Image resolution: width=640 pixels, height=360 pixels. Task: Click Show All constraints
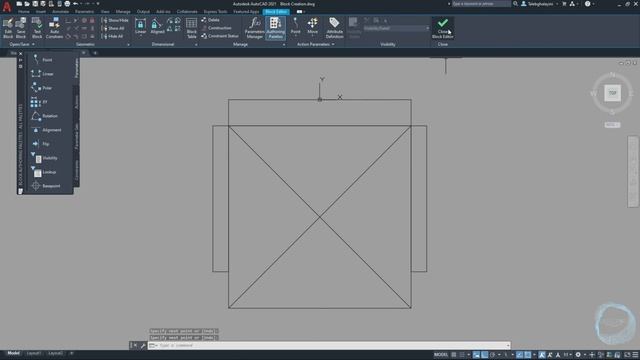tap(113, 28)
